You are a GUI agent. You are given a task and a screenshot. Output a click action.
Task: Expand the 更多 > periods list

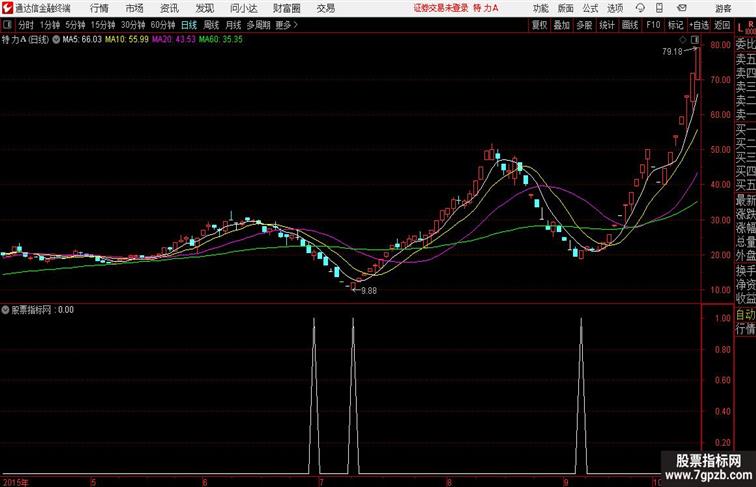pyautogui.click(x=287, y=25)
